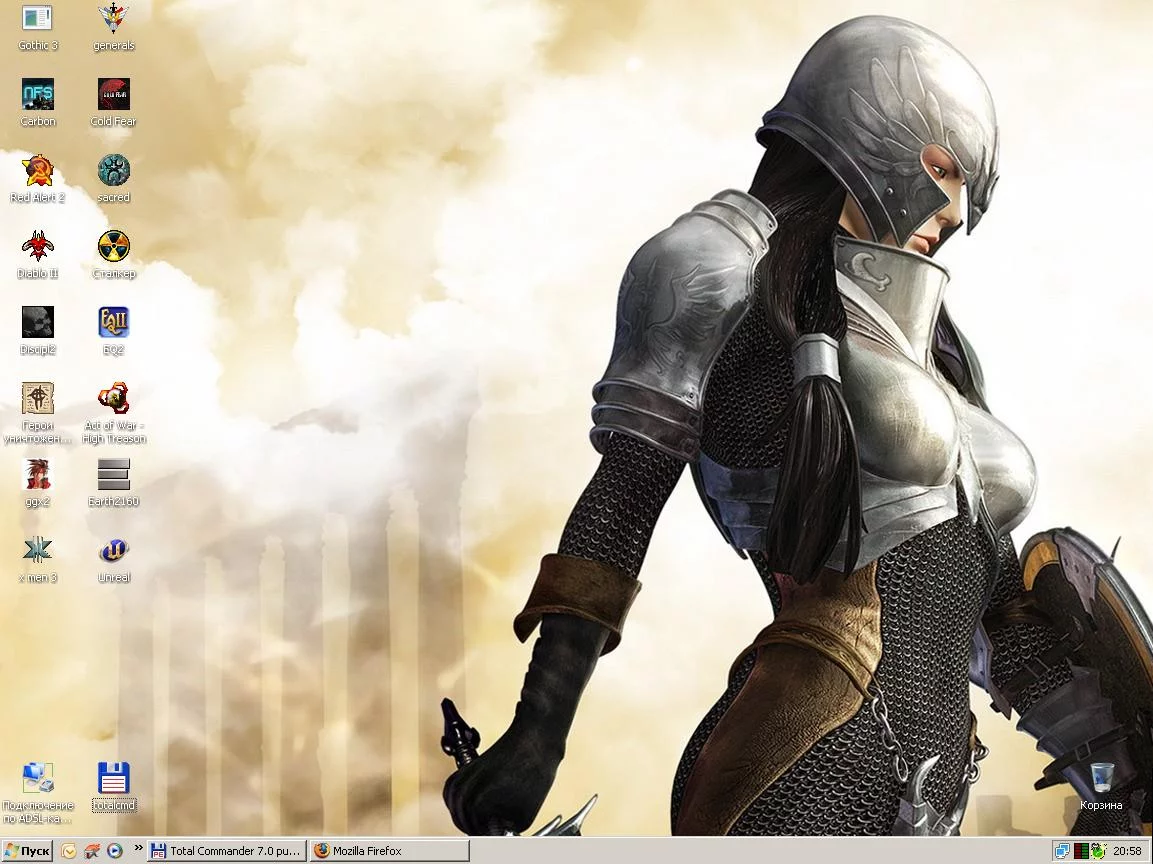Select the Корзина recycle bin
This screenshot has width=1153, height=864.
(1101, 787)
